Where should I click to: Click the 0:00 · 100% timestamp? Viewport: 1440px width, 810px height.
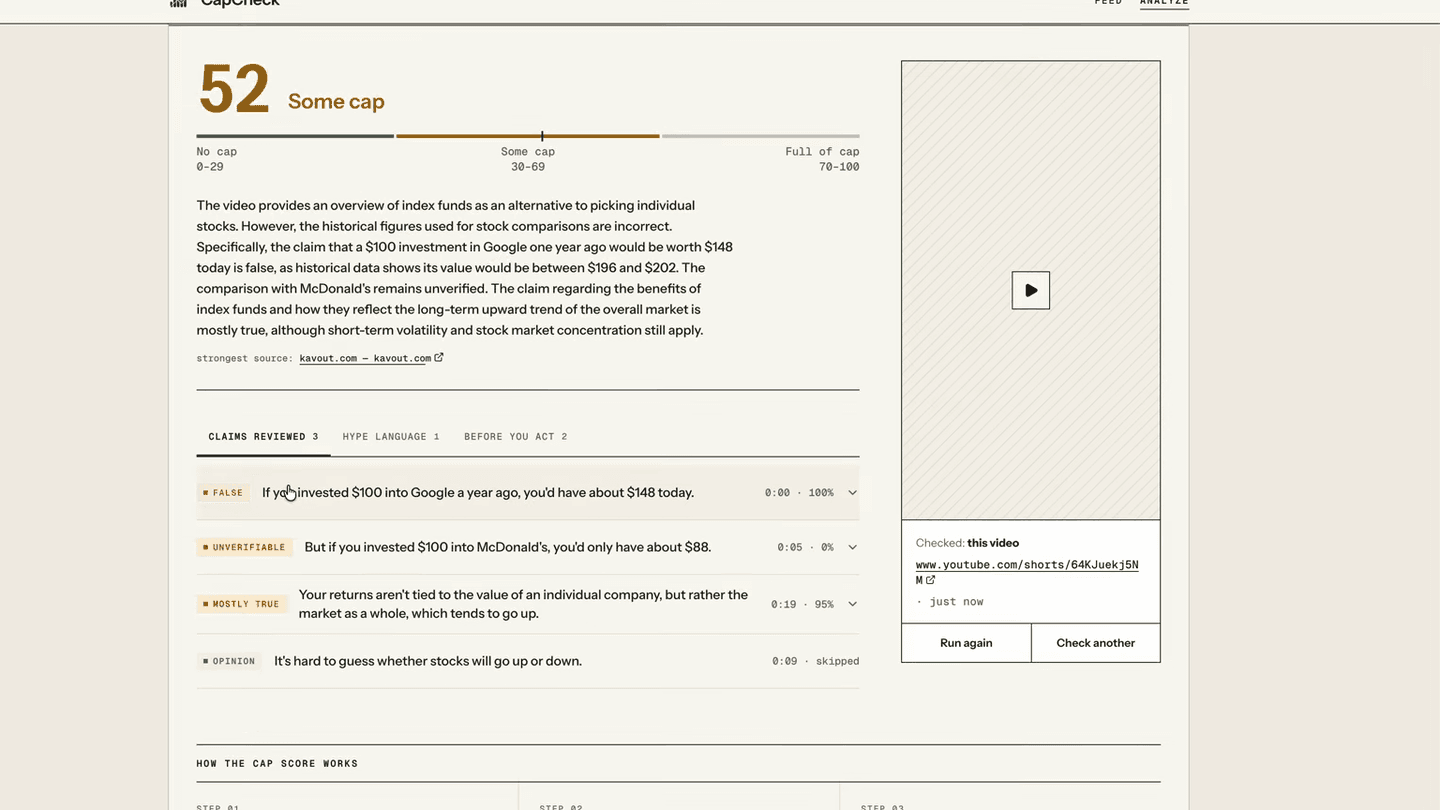click(x=799, y=493)
